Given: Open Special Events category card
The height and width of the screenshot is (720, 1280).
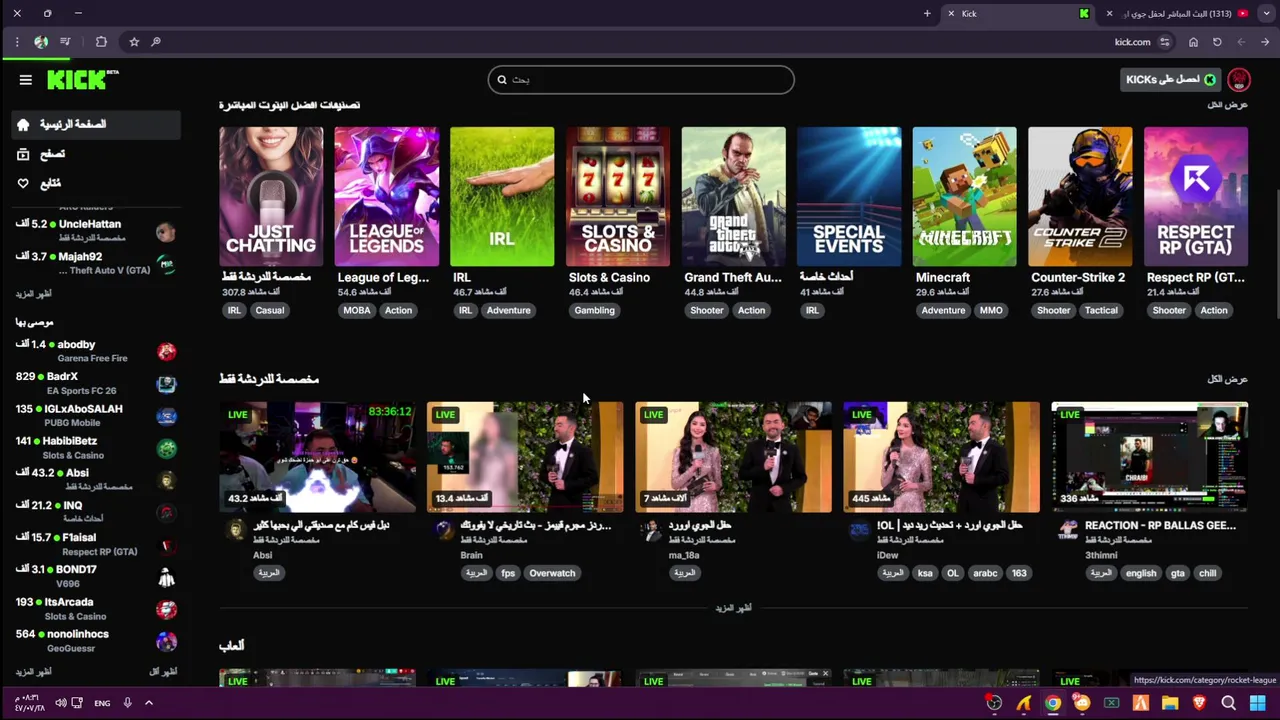Looking at the screenshot, I should pos(849,197).
